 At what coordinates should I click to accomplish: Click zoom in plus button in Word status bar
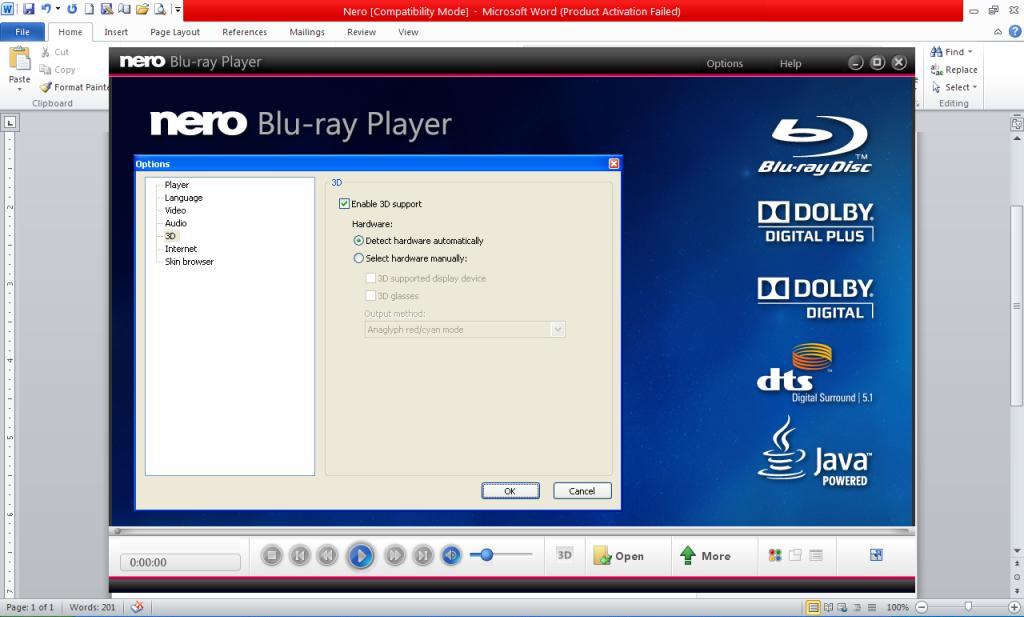tap(1014, 607)
